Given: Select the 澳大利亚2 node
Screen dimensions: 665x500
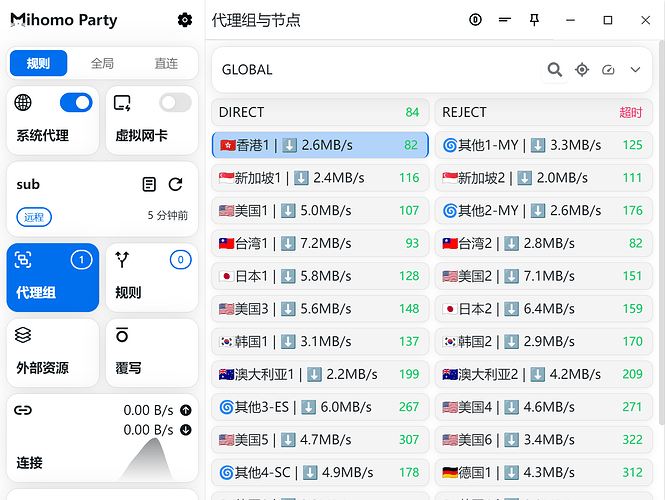Looking at the screenshot, I should coord(544,374).
